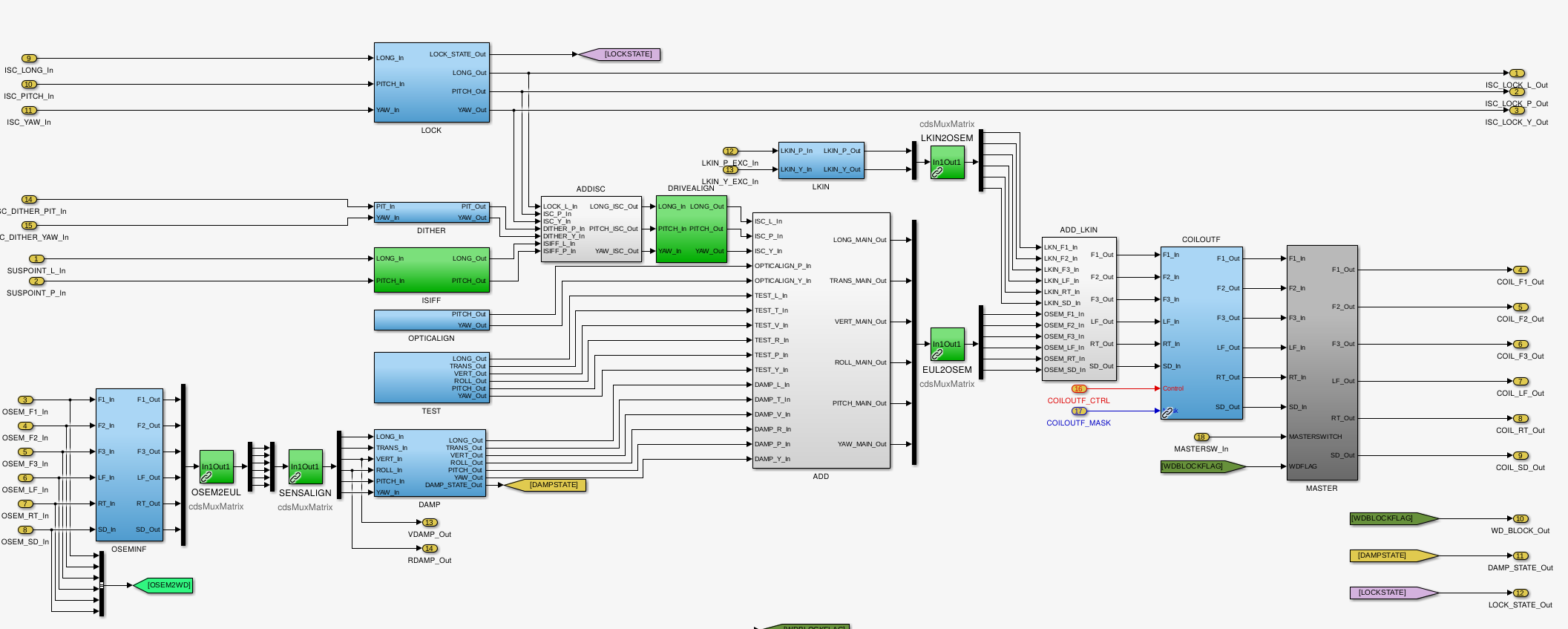Select output port 4 COIL_F1_Out
The image size is (1568, 629).
coord(1521,270)
